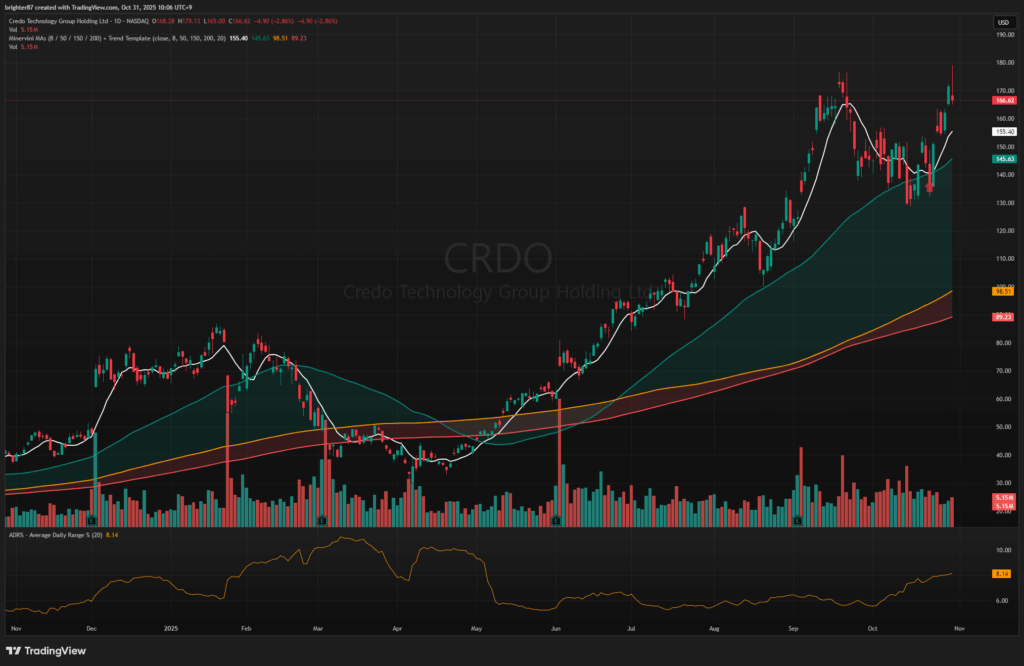Click the 2025 label on time axis
Viewport: 1024px width, 666px height.
tap(168, 631)
